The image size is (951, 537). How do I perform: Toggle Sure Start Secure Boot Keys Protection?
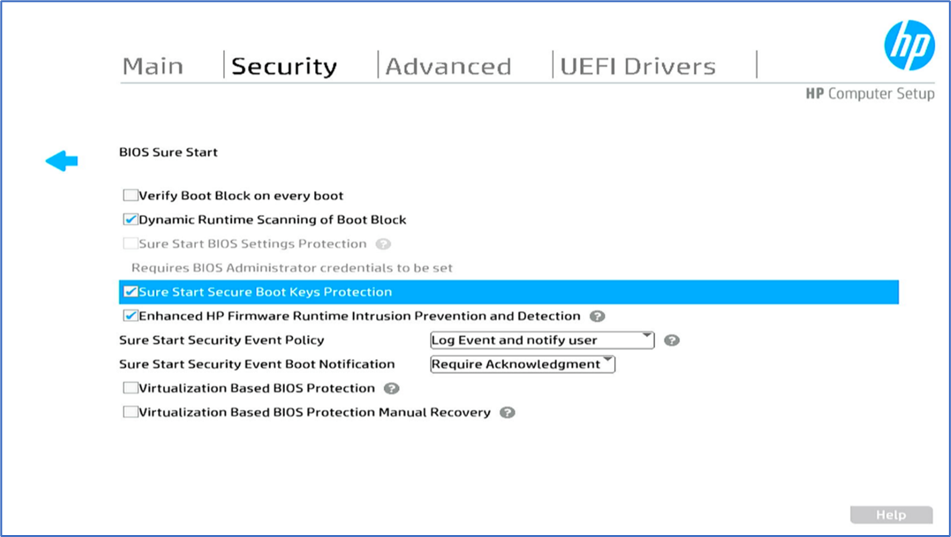click(131, 292)
